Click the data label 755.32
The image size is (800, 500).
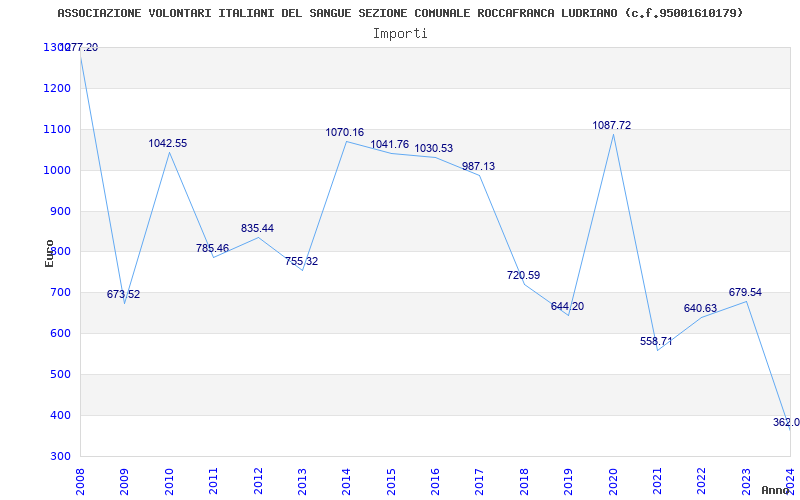301,261
